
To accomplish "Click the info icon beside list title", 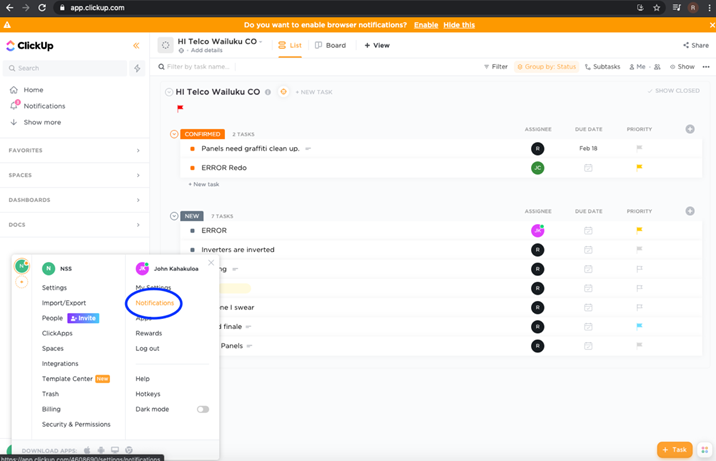I will 268,92.
